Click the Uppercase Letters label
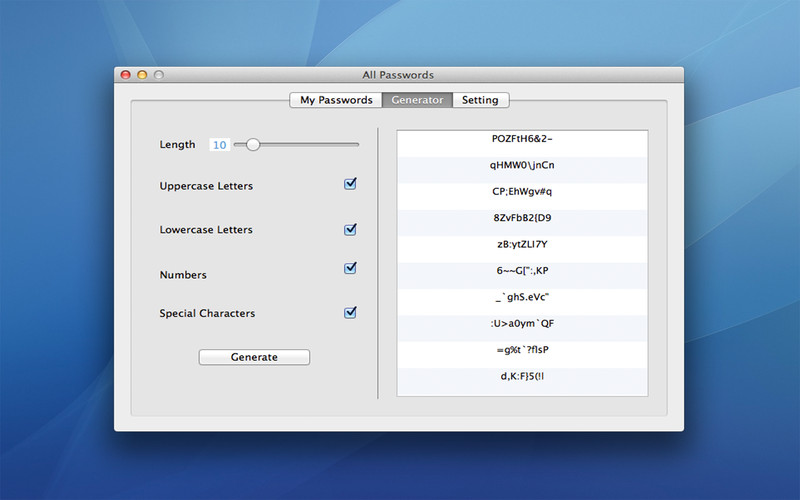800x500 pixels. click(206, 186)
